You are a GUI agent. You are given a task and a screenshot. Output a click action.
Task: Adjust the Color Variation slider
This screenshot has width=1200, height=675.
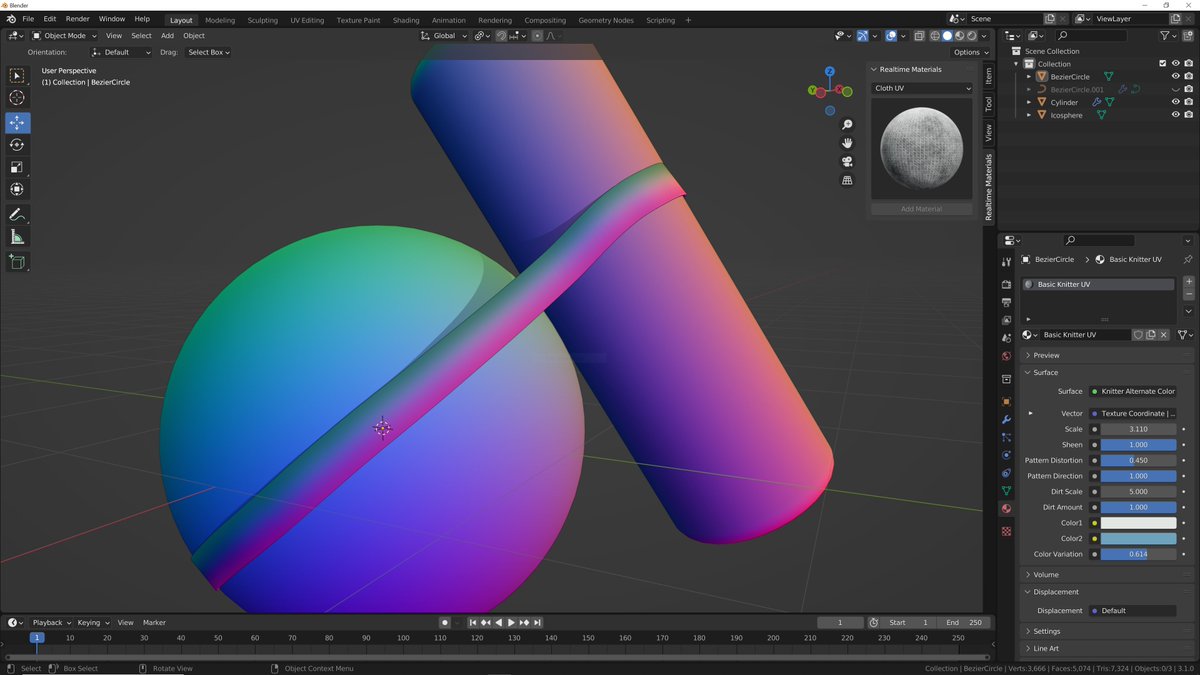(x=1138, y=554)
